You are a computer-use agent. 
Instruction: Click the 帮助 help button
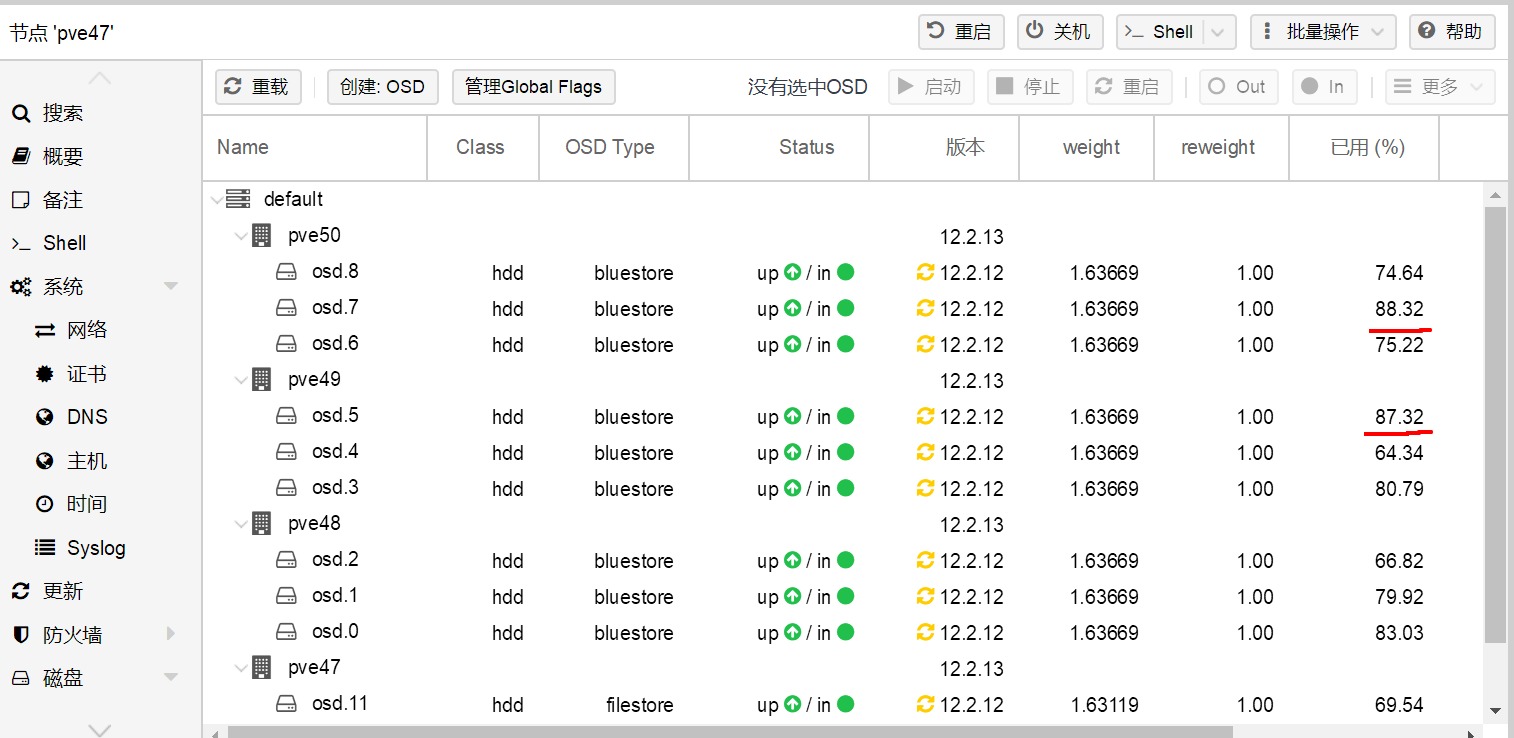[x=1452, y=32]
